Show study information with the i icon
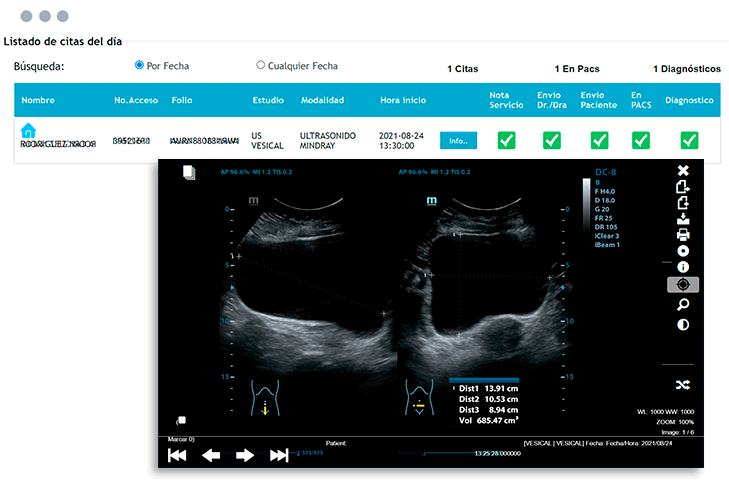729x486 pixels. pyautogui.click(x=683, y=267)
